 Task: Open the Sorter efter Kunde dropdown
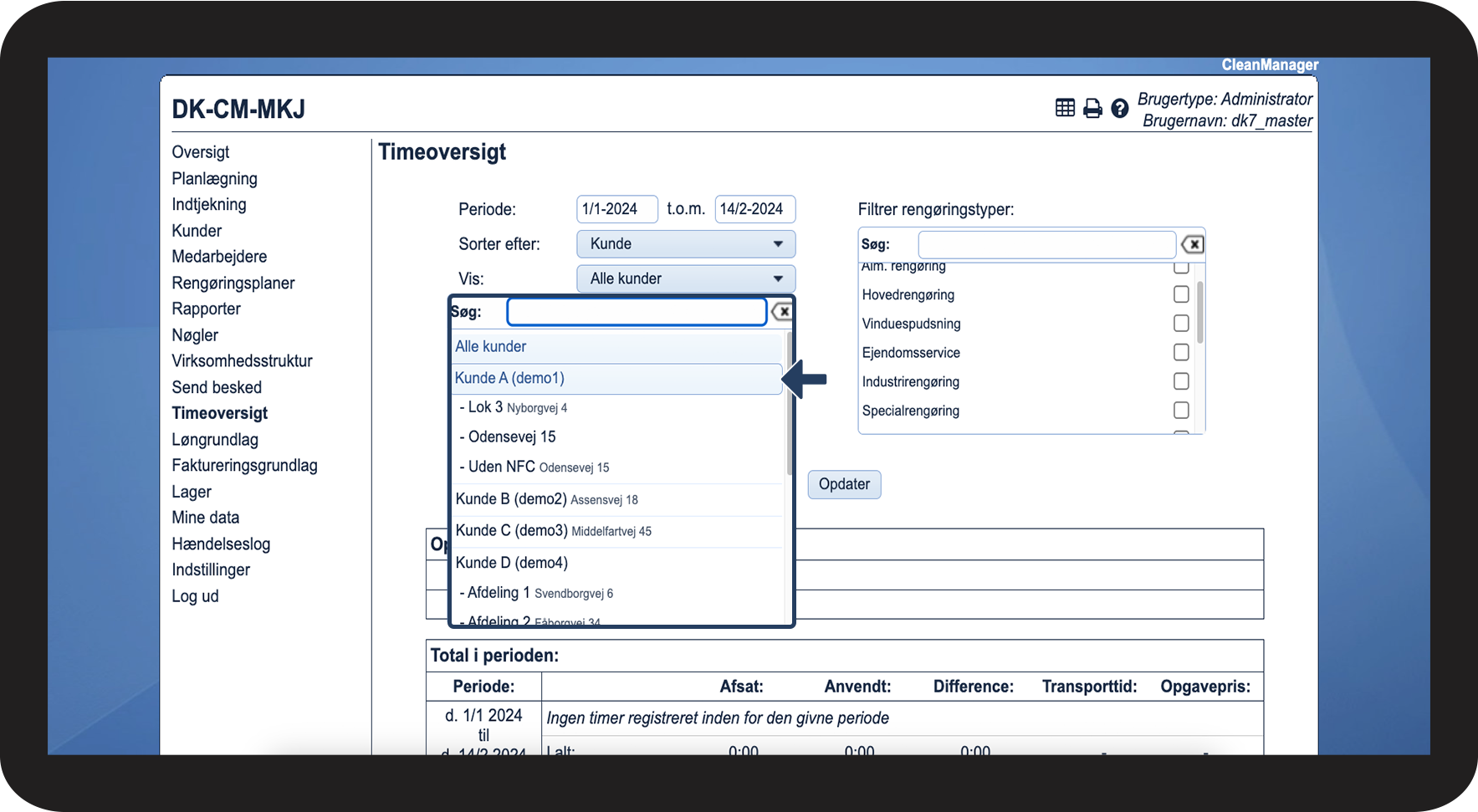pyautogui.click(x=685, y=244)
